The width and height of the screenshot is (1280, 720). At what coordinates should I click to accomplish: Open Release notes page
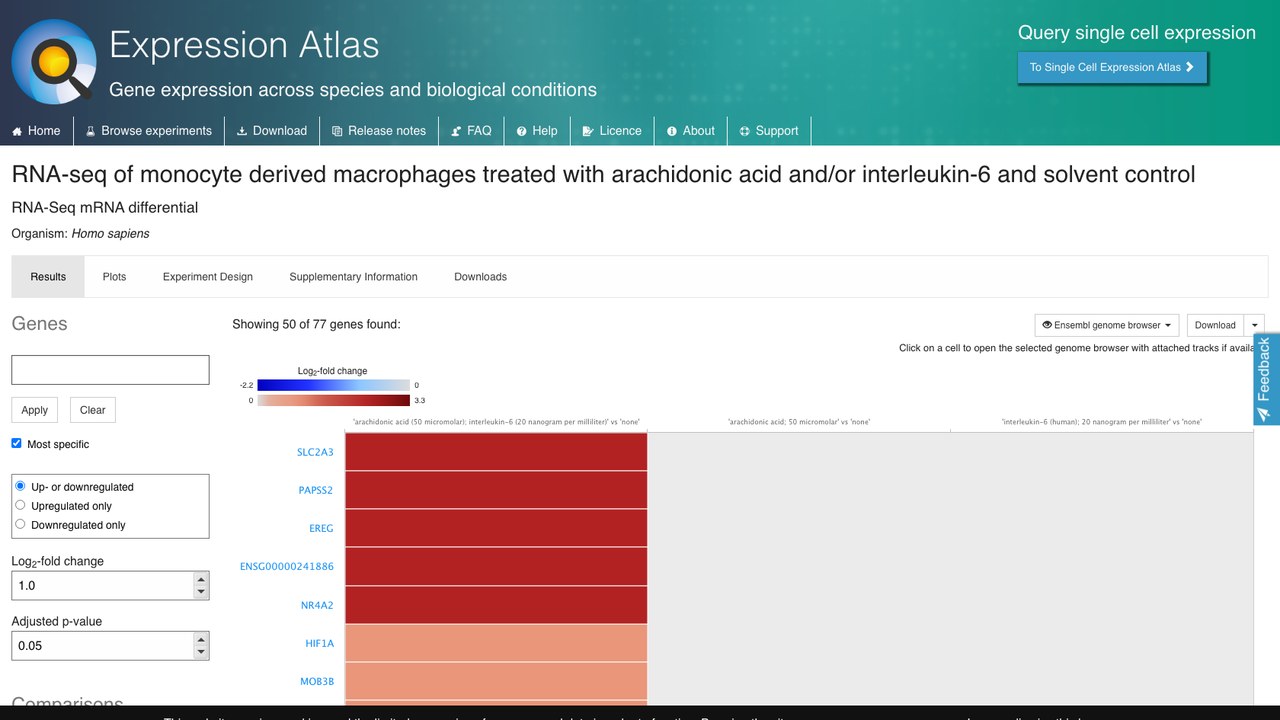tap(379, 131)
